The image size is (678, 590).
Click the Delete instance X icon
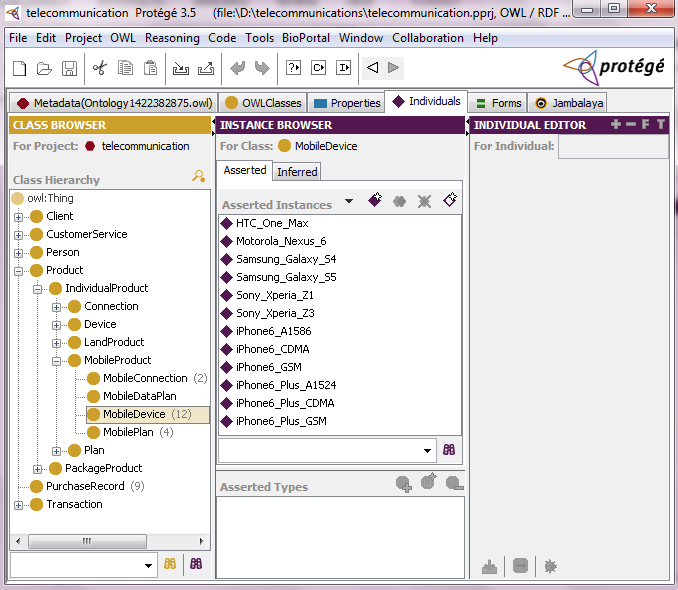(x=425, y=201)
